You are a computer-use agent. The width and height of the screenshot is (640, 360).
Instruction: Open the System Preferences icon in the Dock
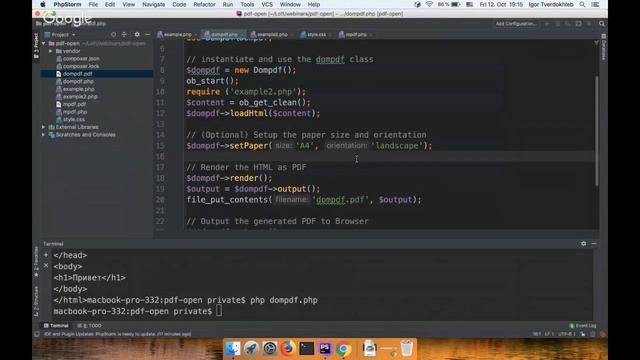click(x=269, y=348)
